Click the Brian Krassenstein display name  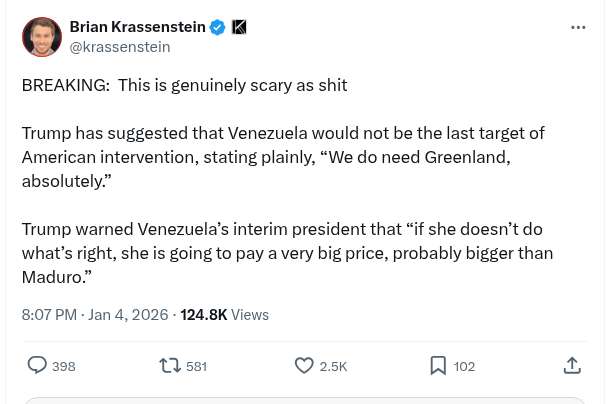pos(137,27)
